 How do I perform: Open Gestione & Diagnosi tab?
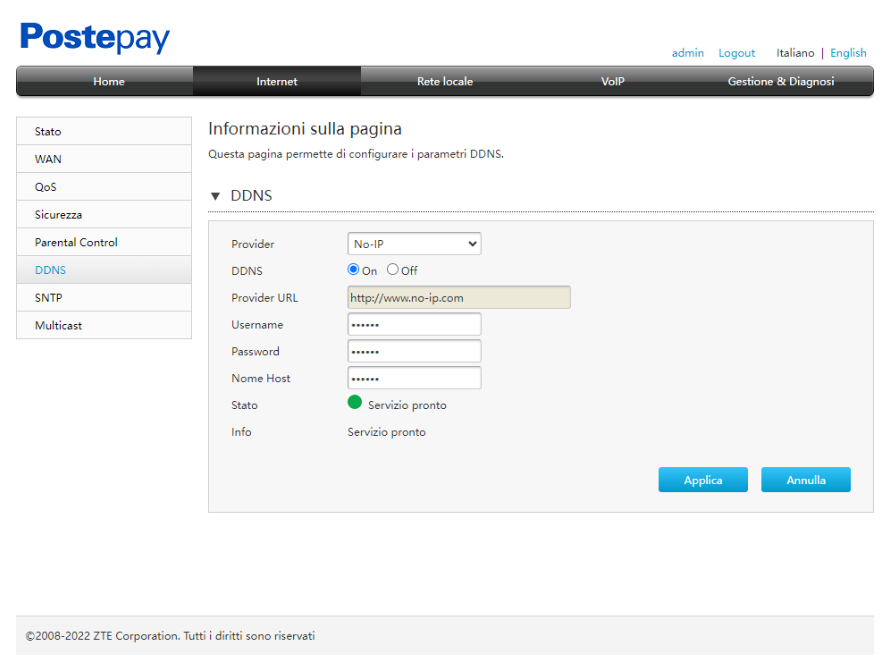point(780,82)
